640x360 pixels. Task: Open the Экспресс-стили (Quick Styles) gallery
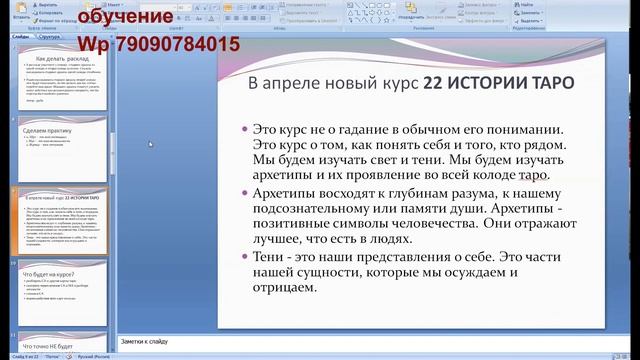click(x=441, y=11)
